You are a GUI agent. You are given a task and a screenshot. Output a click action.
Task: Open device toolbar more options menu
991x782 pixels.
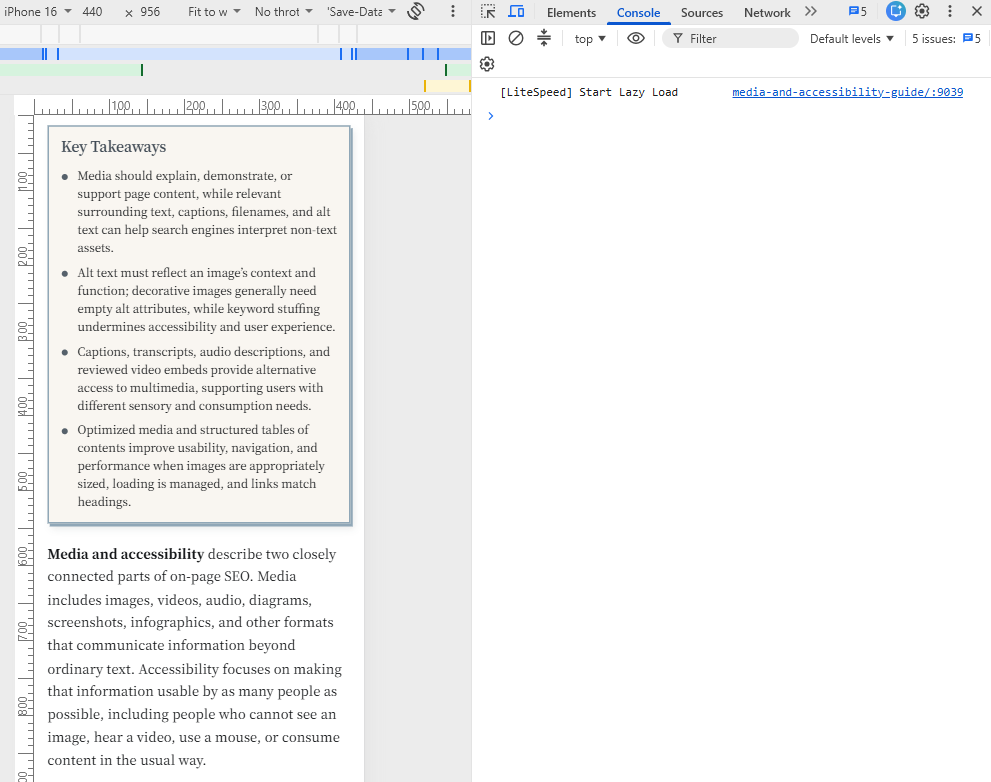click(453, 11)
